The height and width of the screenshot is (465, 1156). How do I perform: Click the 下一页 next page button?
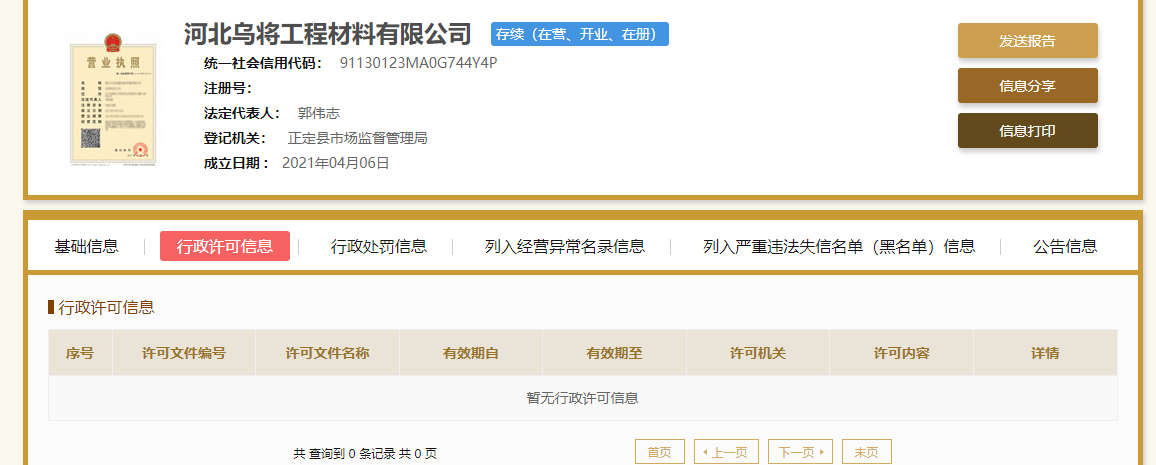tap(800, 452)
